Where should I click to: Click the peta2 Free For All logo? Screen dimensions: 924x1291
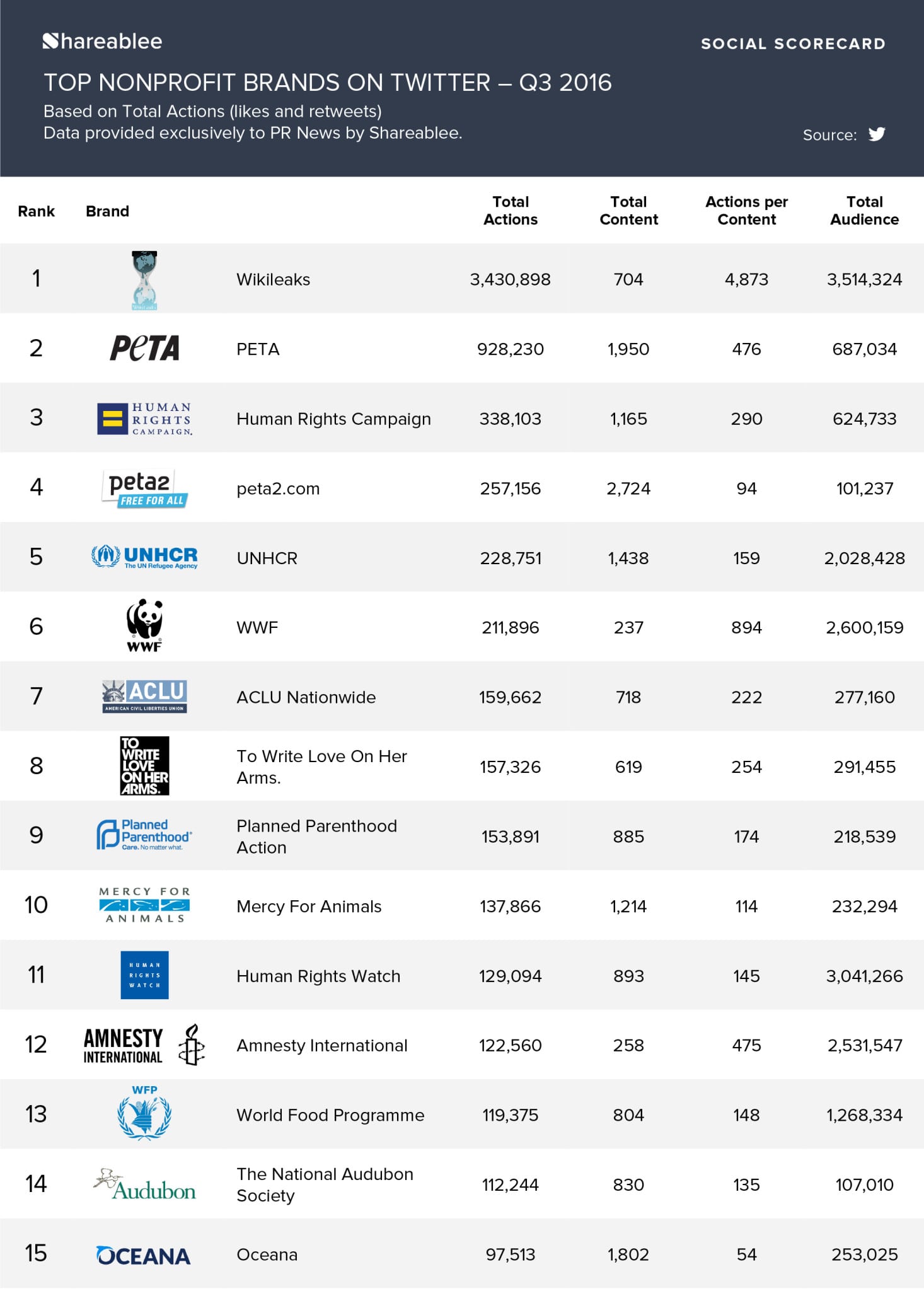tap(144, 489)
